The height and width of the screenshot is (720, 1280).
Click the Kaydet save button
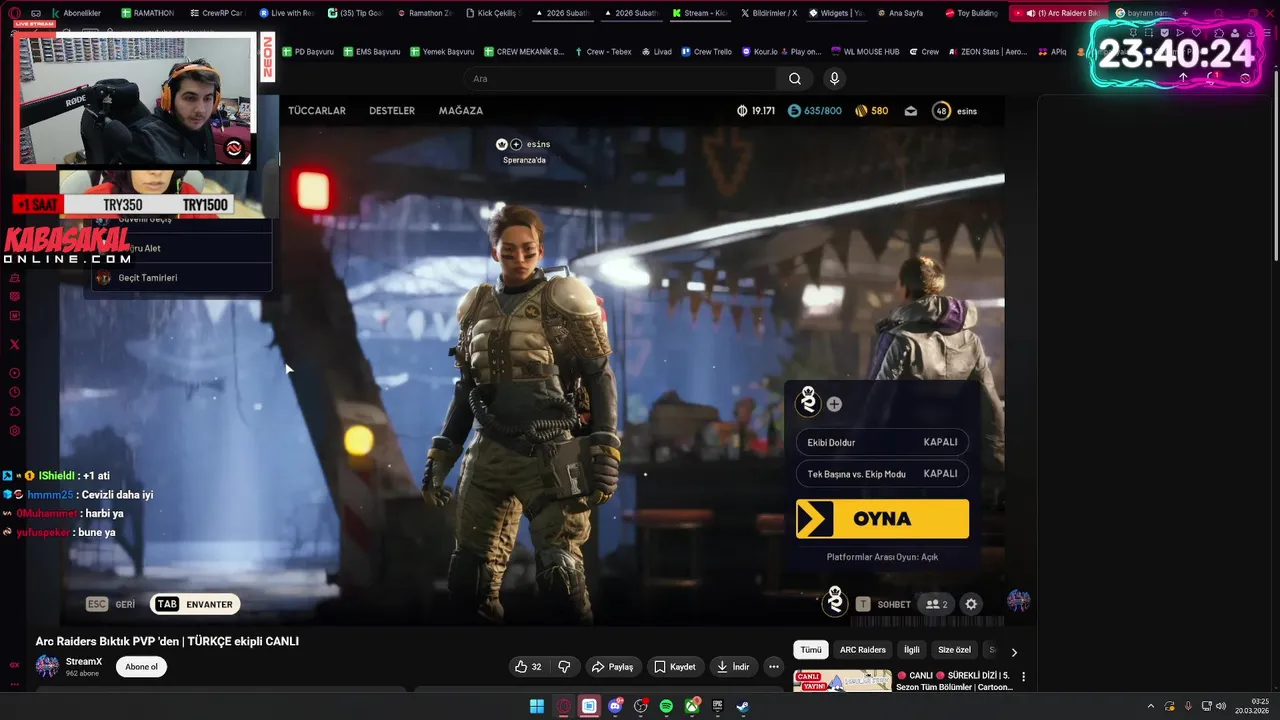click(x=675, y=667)
